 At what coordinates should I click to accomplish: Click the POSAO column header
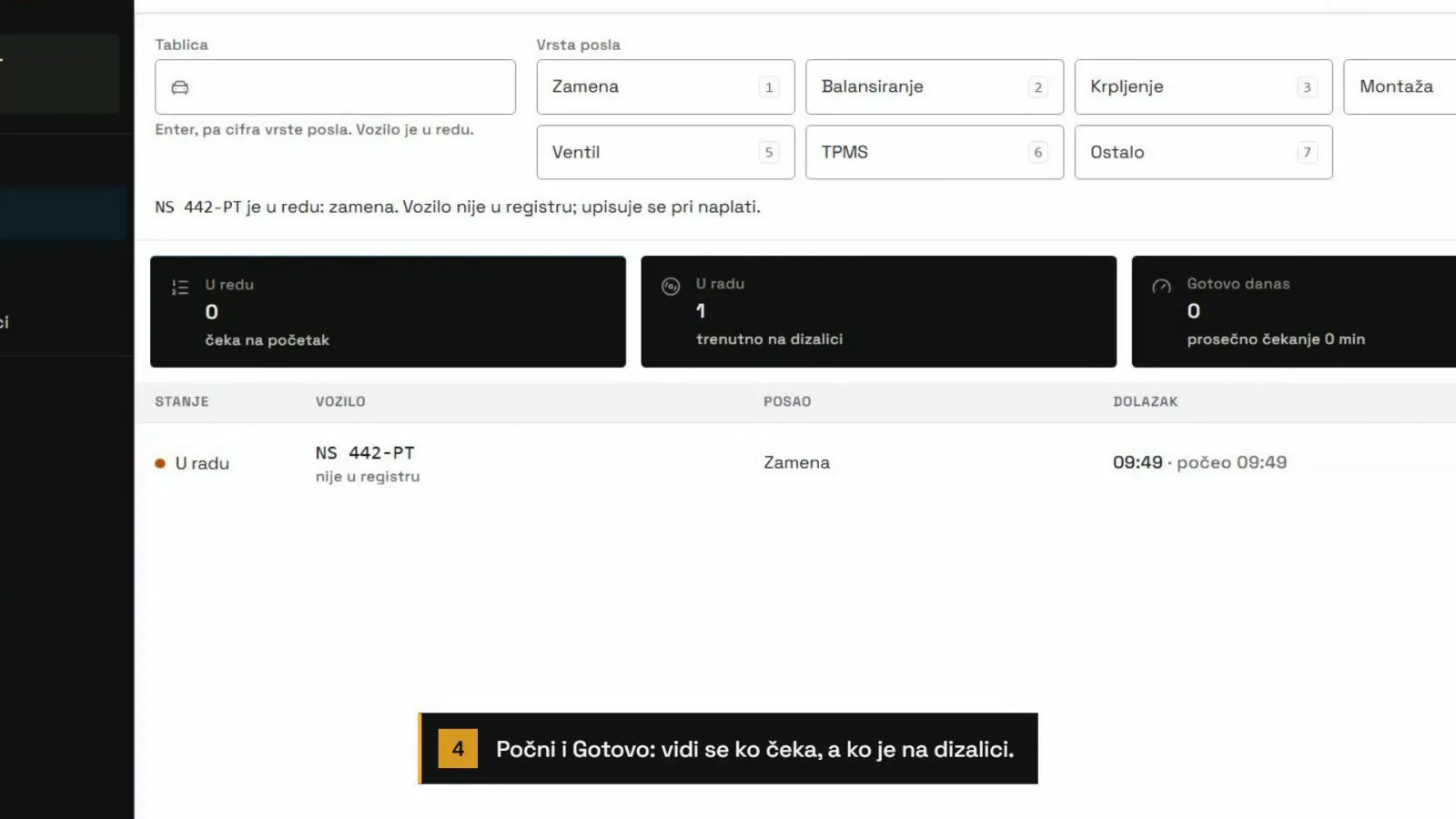tap(787, 401)
